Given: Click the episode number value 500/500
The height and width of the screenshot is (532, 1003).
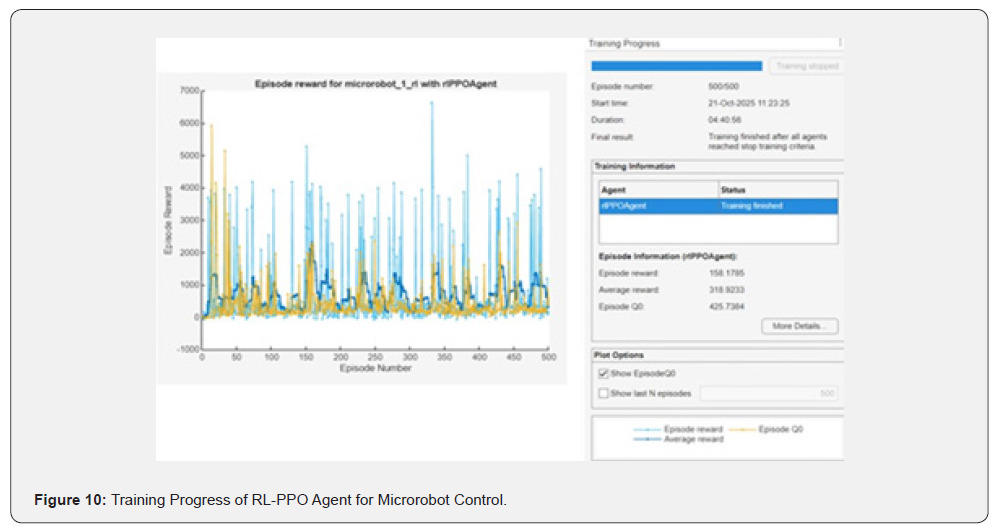Looking at the screenshot, I should tap(723, 86).
